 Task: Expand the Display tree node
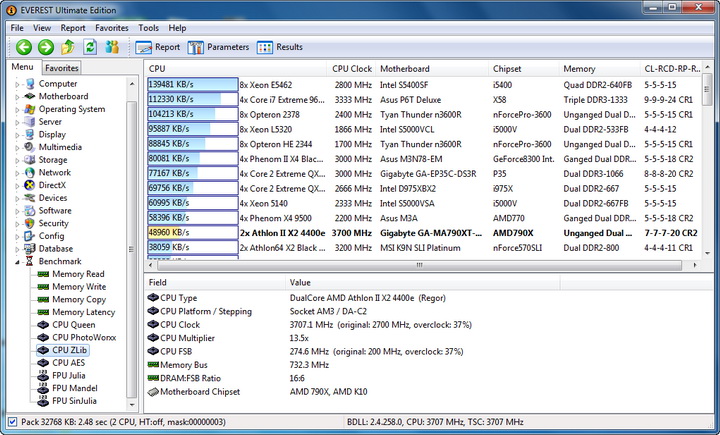point(17,135)
